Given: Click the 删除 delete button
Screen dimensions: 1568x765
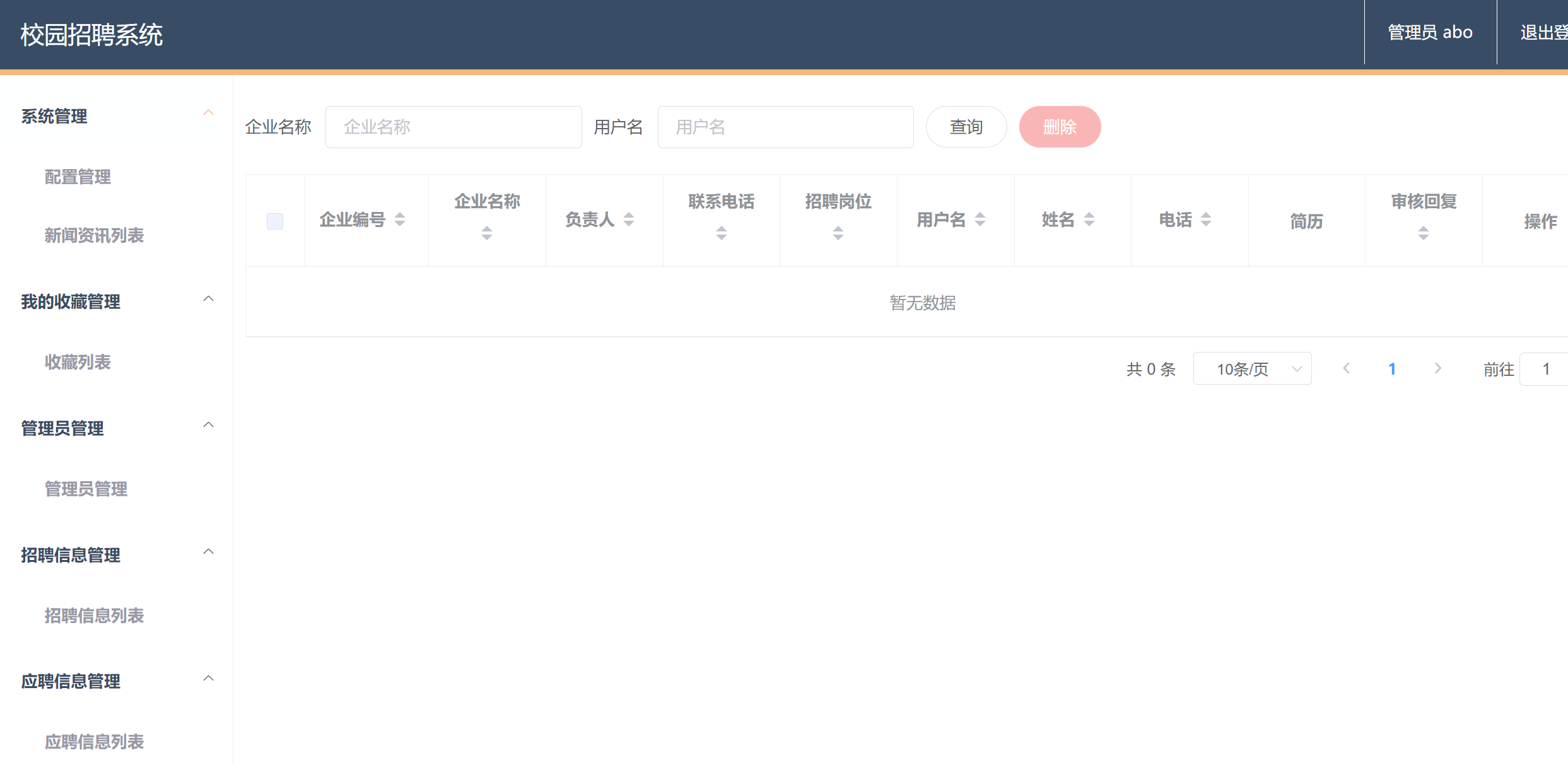Looking at the screenshot, I should coord(1060,126).
